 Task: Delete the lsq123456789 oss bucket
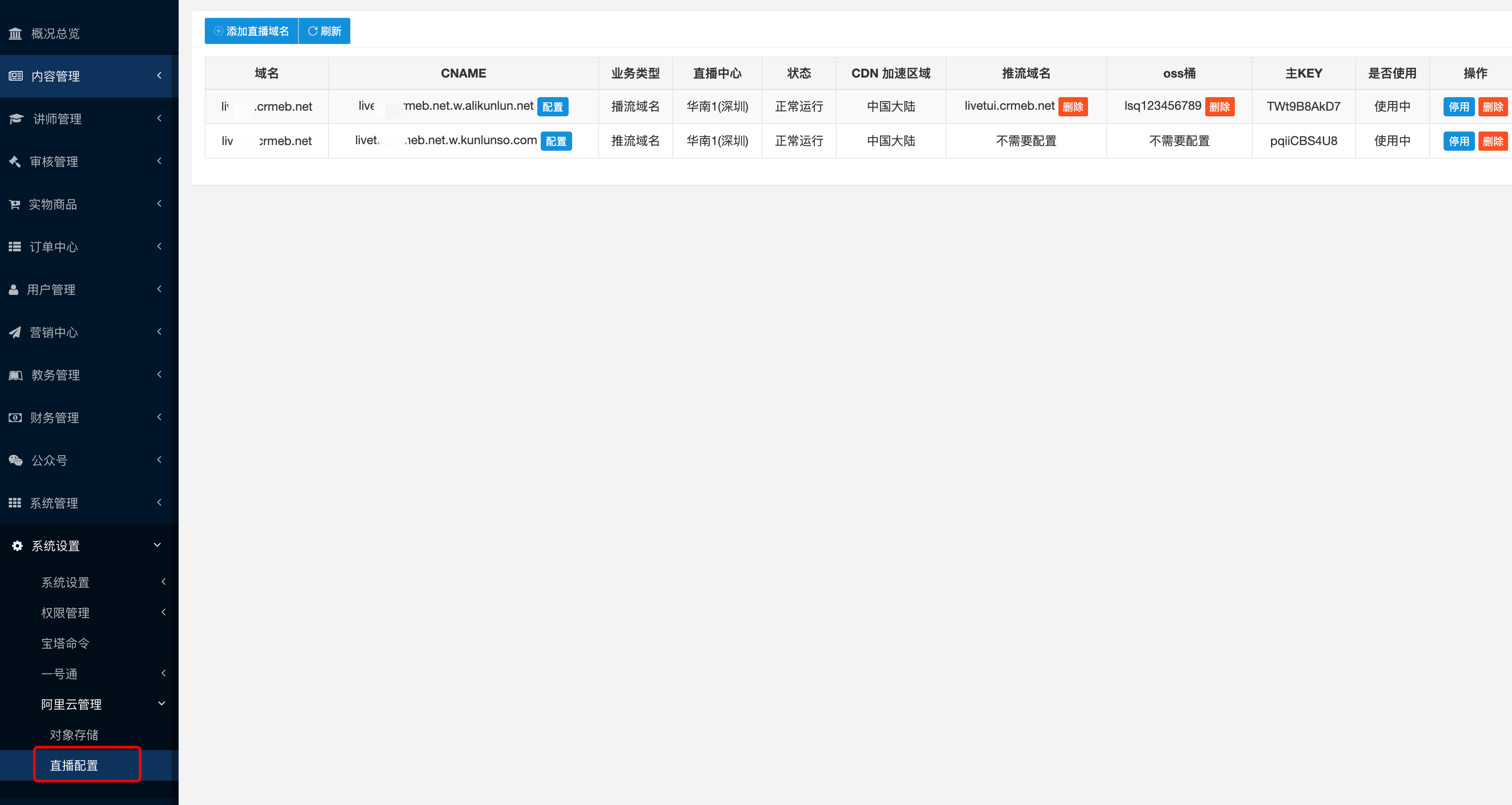[x=1220, y=107]
